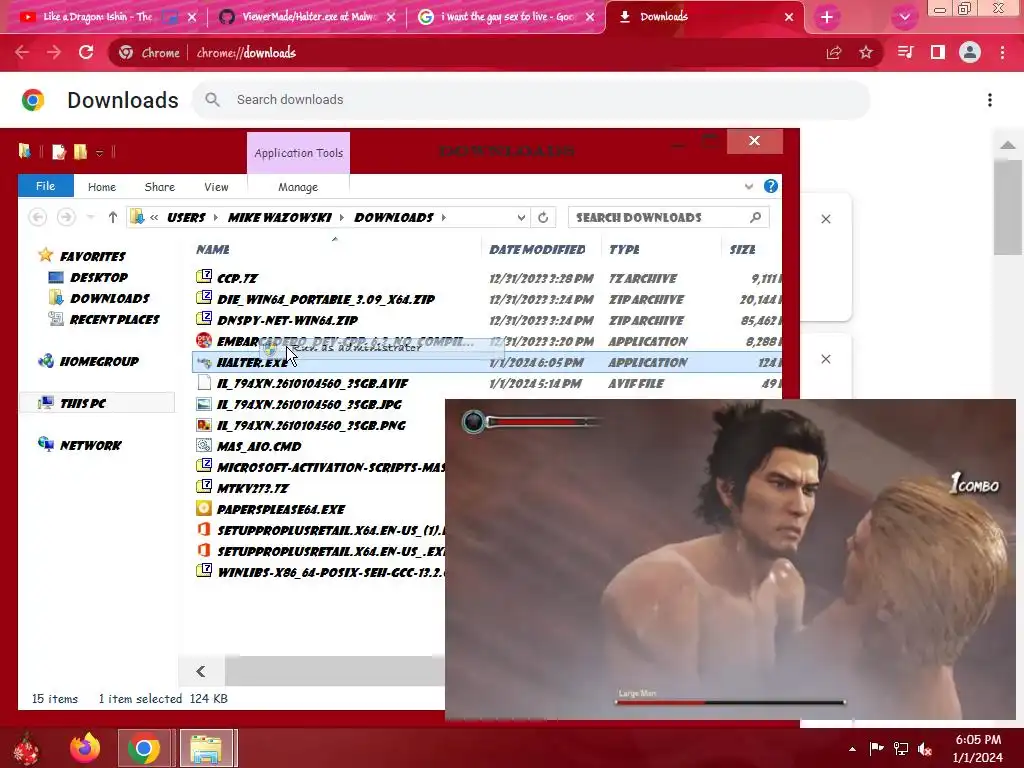1024x768 pixels.
Task: Sort files by Date Modified column
Action: pyautogui.click(x=537, y=249)
